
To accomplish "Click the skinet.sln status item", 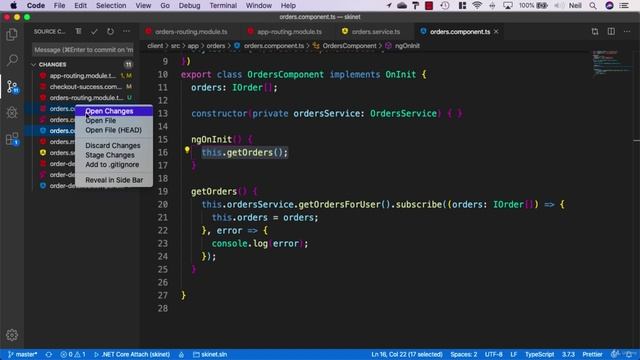I will [210, 354].
